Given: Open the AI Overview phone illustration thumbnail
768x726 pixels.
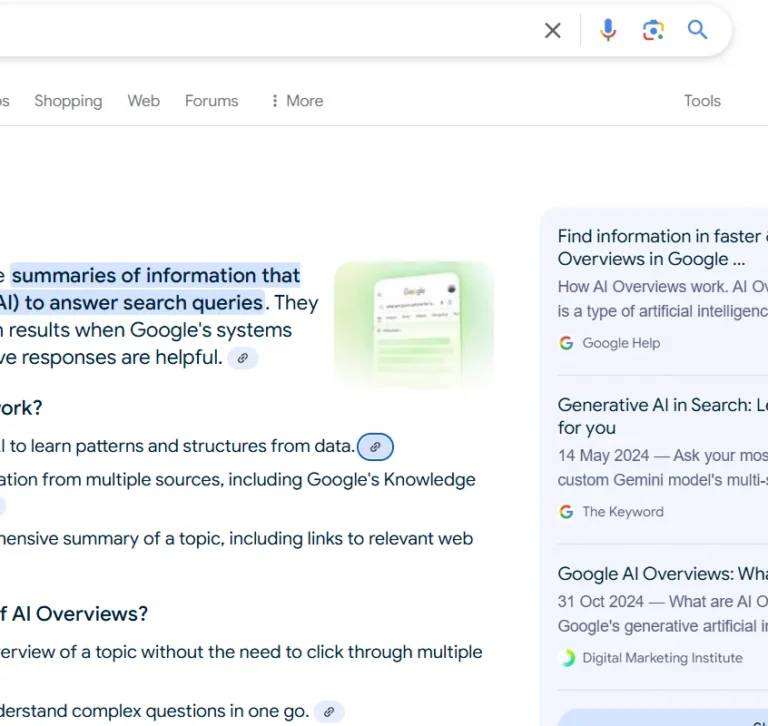Looking at the screenshot, I should [414, 325].
